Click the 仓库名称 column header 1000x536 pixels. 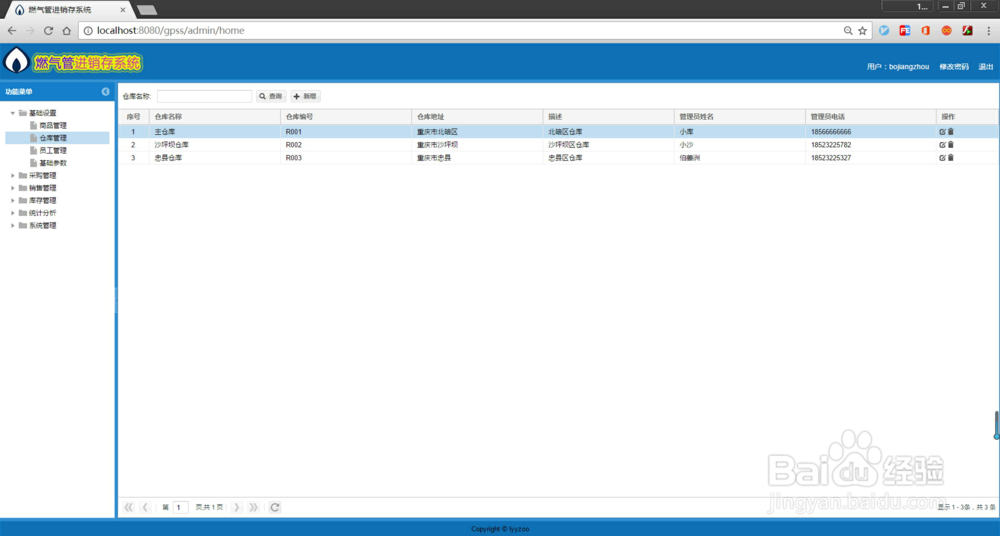coord(215,117)
